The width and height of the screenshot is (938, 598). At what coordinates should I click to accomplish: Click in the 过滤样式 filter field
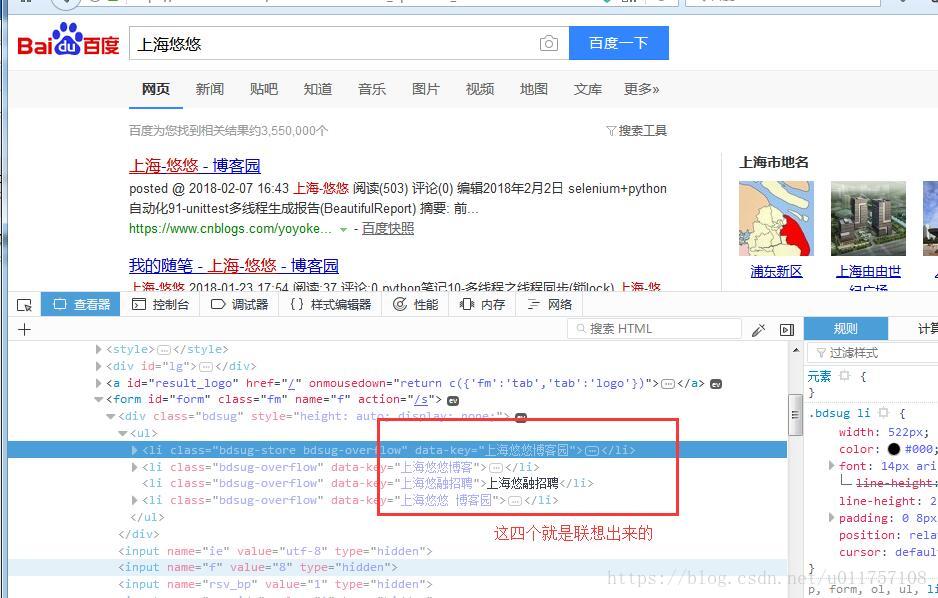tap(873, 353)
